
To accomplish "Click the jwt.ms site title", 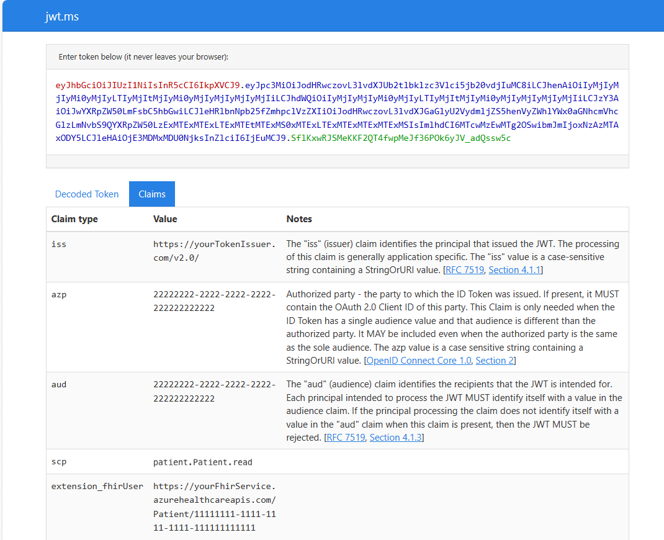I will [62, 17].
